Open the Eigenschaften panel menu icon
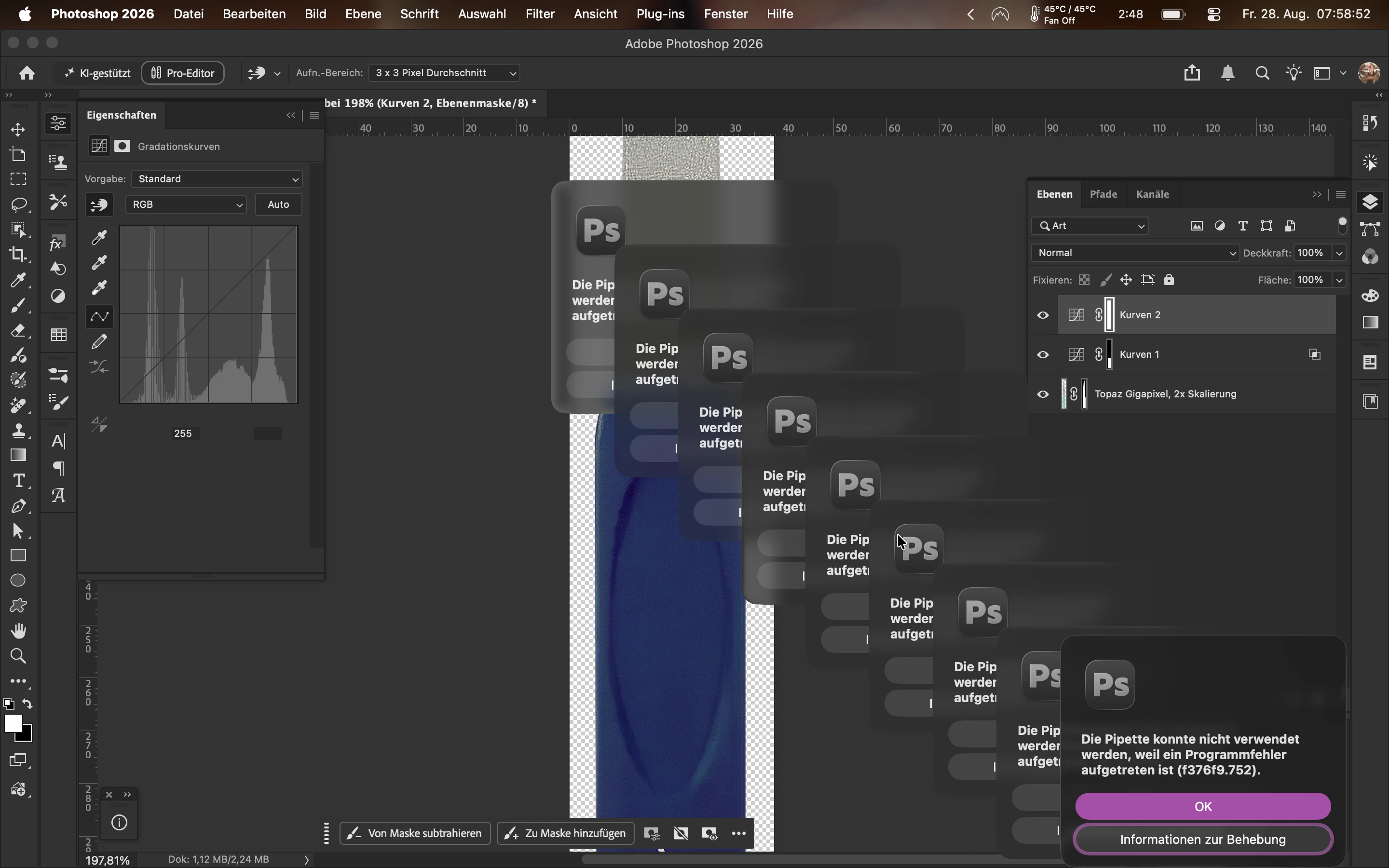This screenshot has height=868, width=1389. point(314,115)
